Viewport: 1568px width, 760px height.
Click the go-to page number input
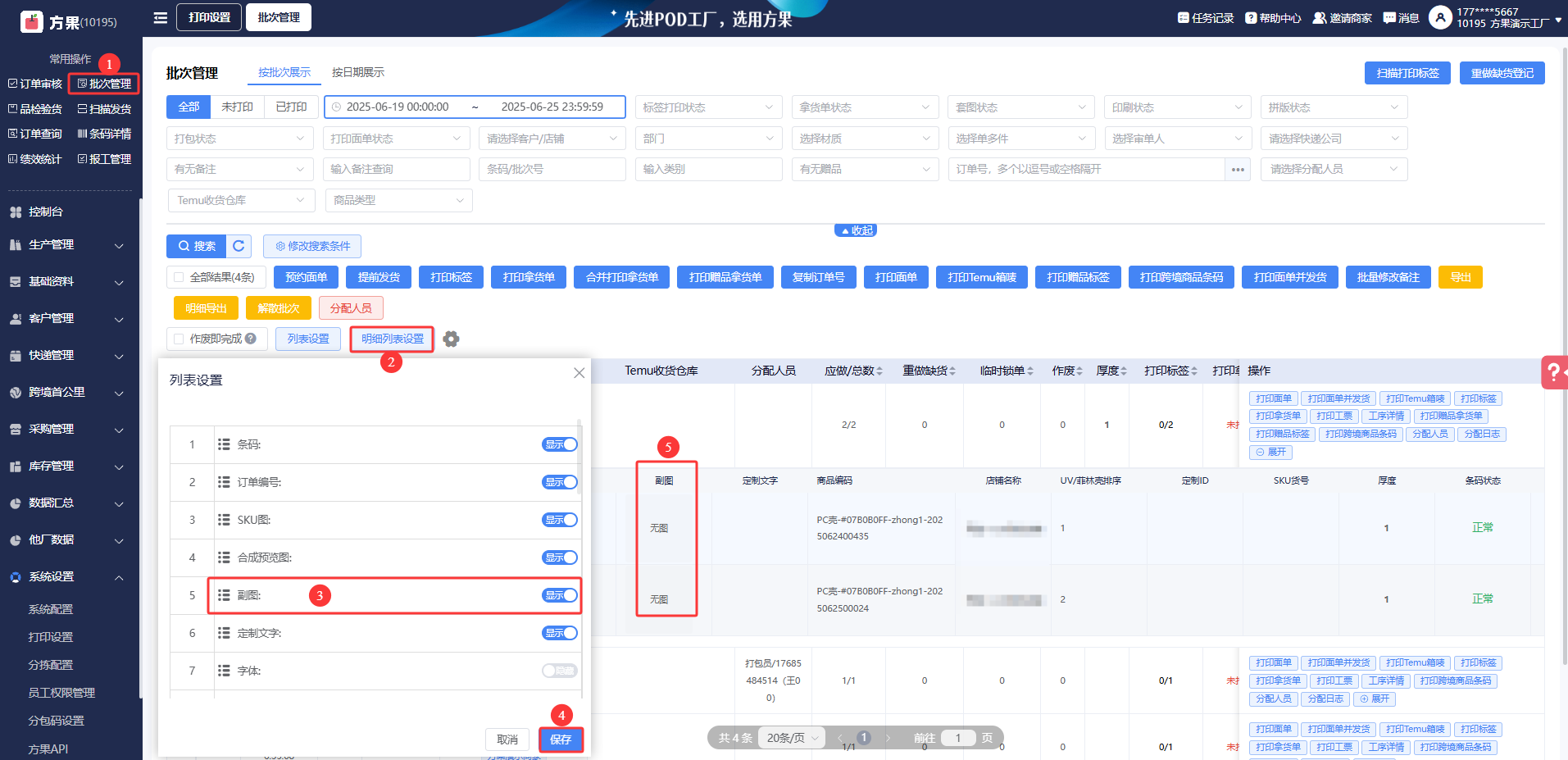click(x=957, y=738)
